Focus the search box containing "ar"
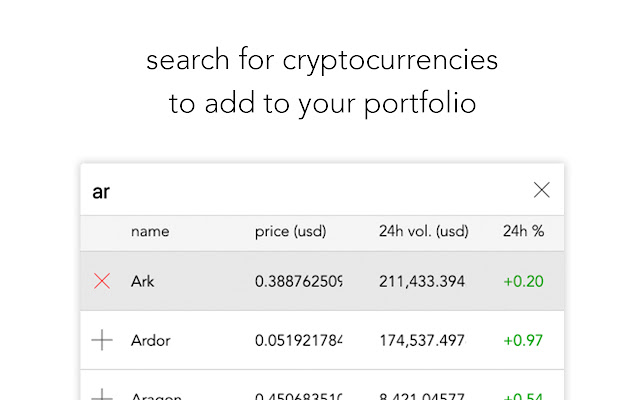640x400 pixels. click(x=300, y=190)
